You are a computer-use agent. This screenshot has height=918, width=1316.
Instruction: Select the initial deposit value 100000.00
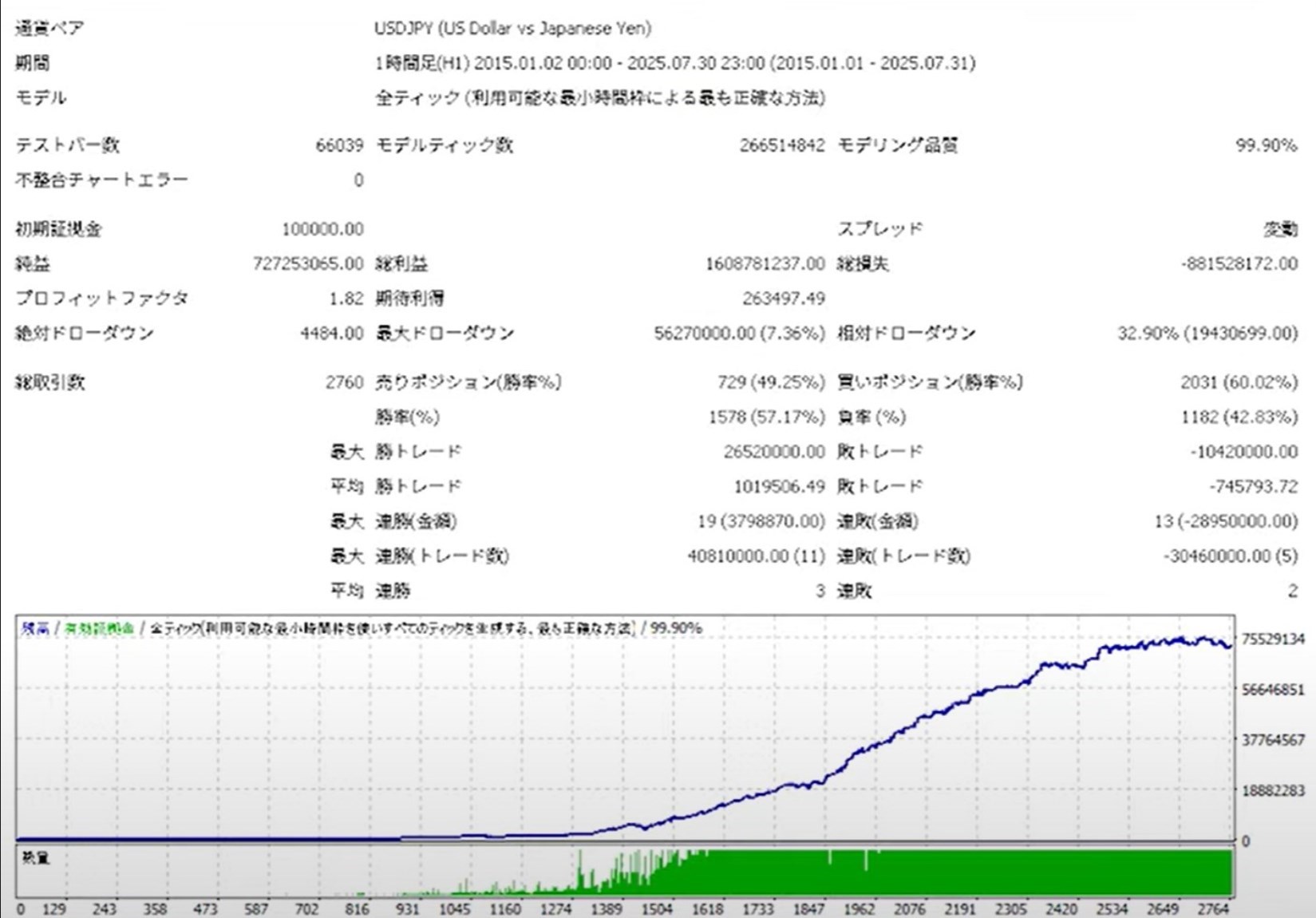tap(322, 230)
